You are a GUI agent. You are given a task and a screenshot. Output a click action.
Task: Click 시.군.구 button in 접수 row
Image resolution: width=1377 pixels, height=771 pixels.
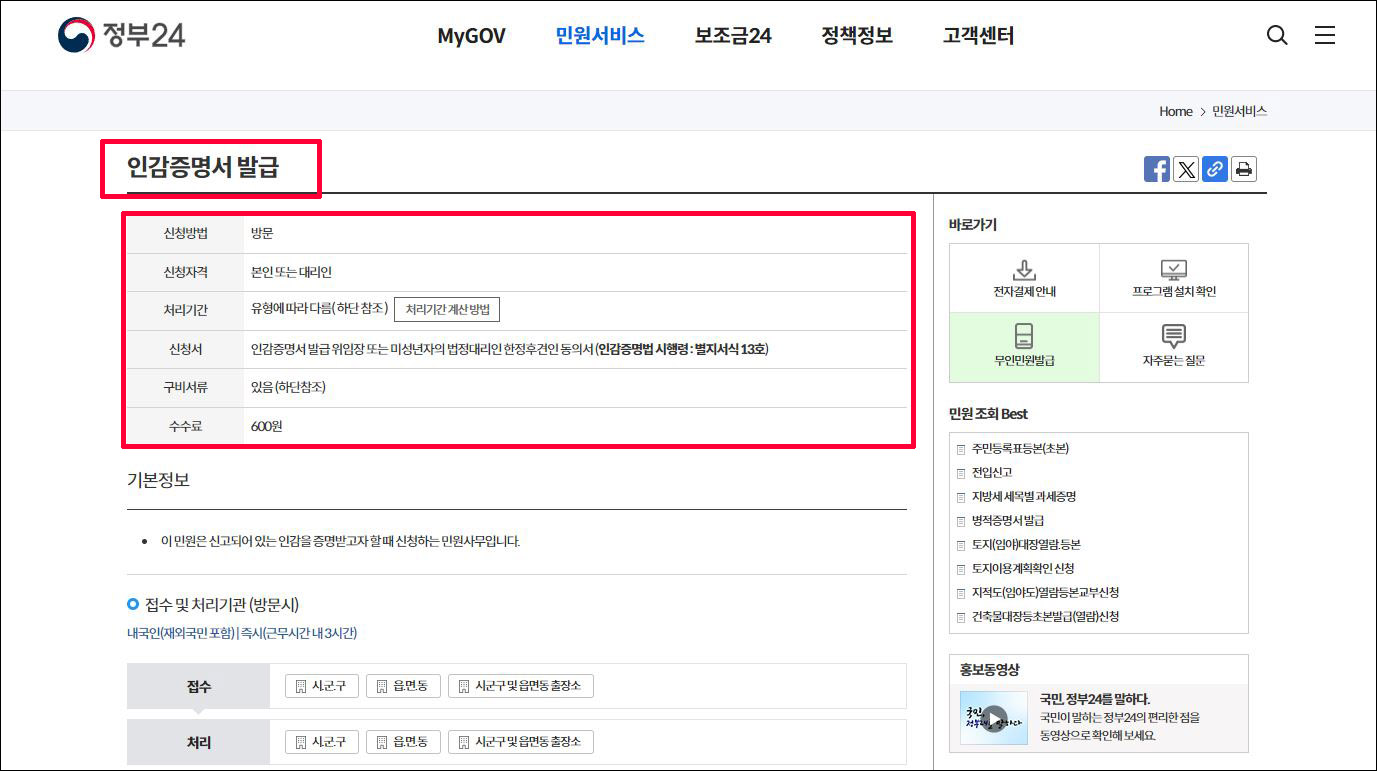(322, 686)
